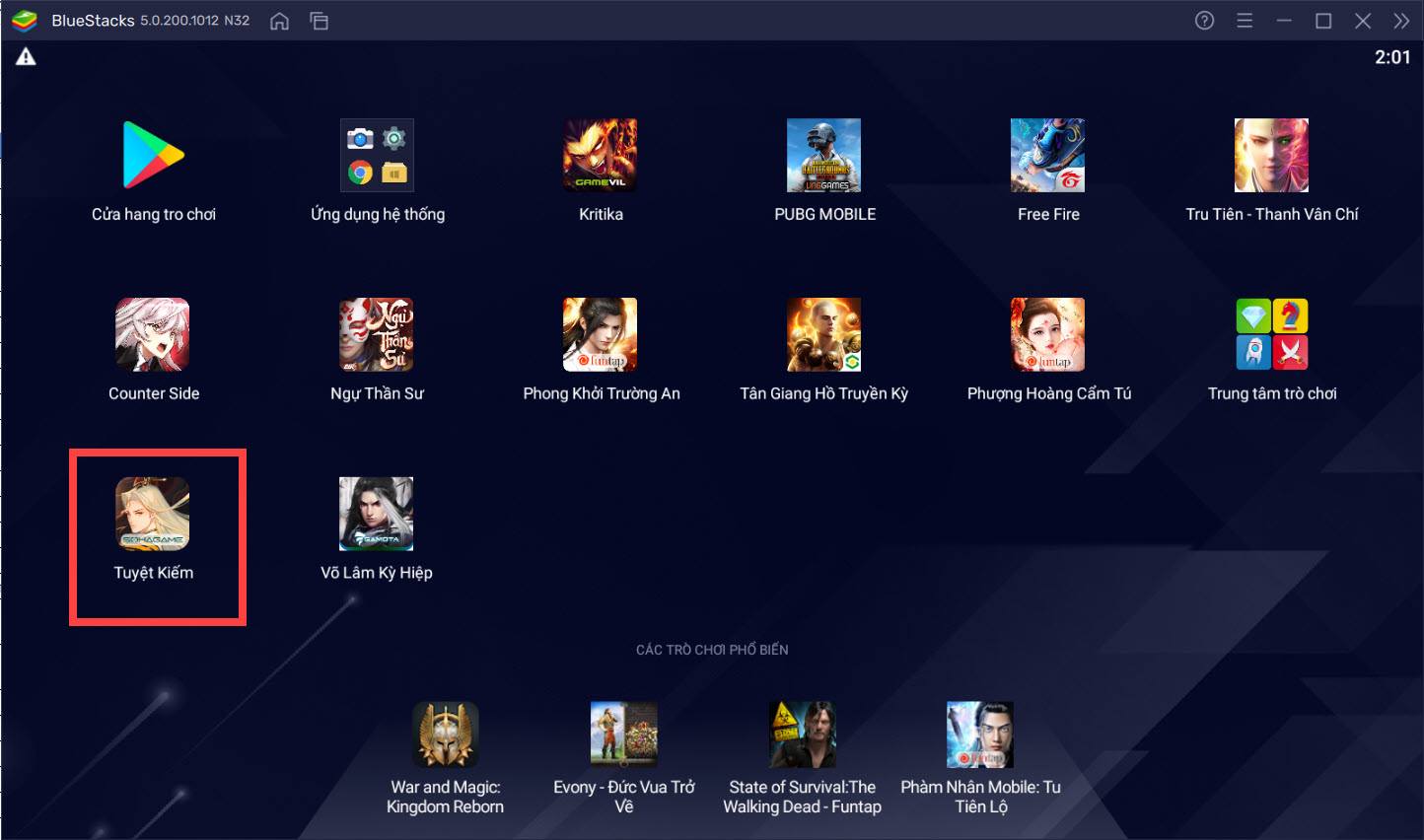Image resolution: width=1424 pixels, height=840 pixels.
Task: Open Tân Giang Hồ Truyền Kỳ
Action: pos(823,334)
